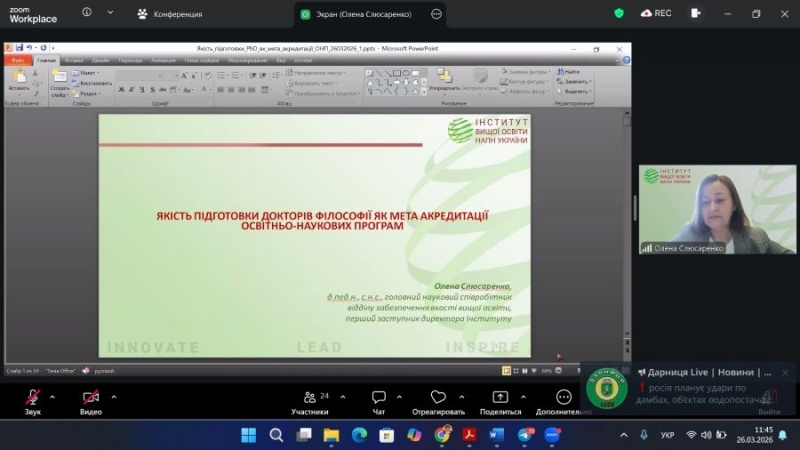Open the Дополнительно more options menu

click(x=564, y=398)
